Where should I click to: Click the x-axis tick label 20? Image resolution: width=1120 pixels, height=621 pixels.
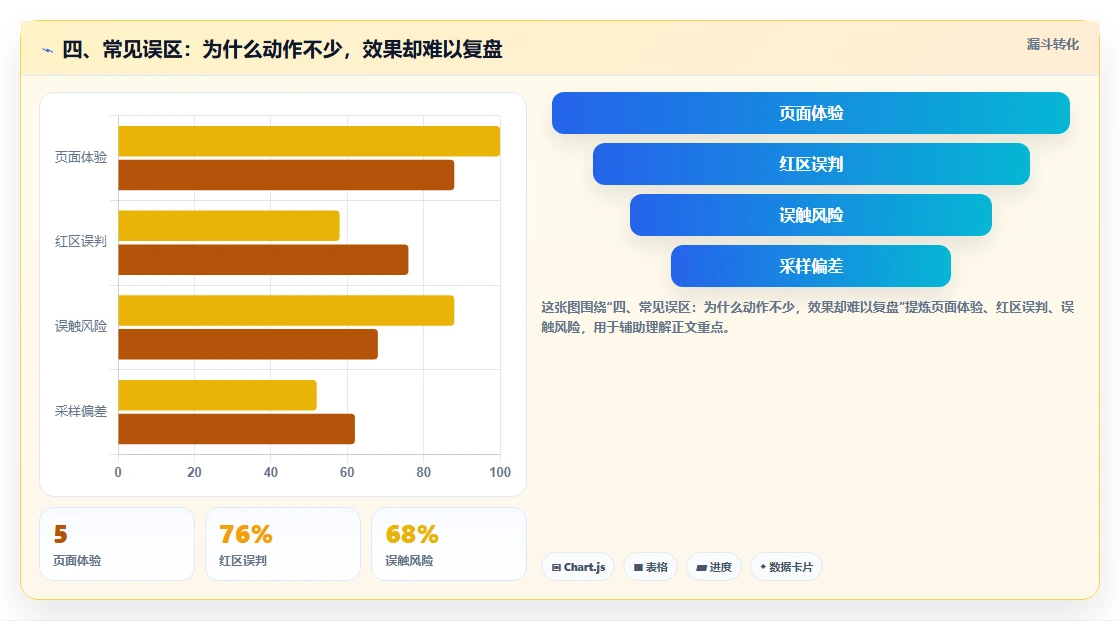(x=194, y=472)
